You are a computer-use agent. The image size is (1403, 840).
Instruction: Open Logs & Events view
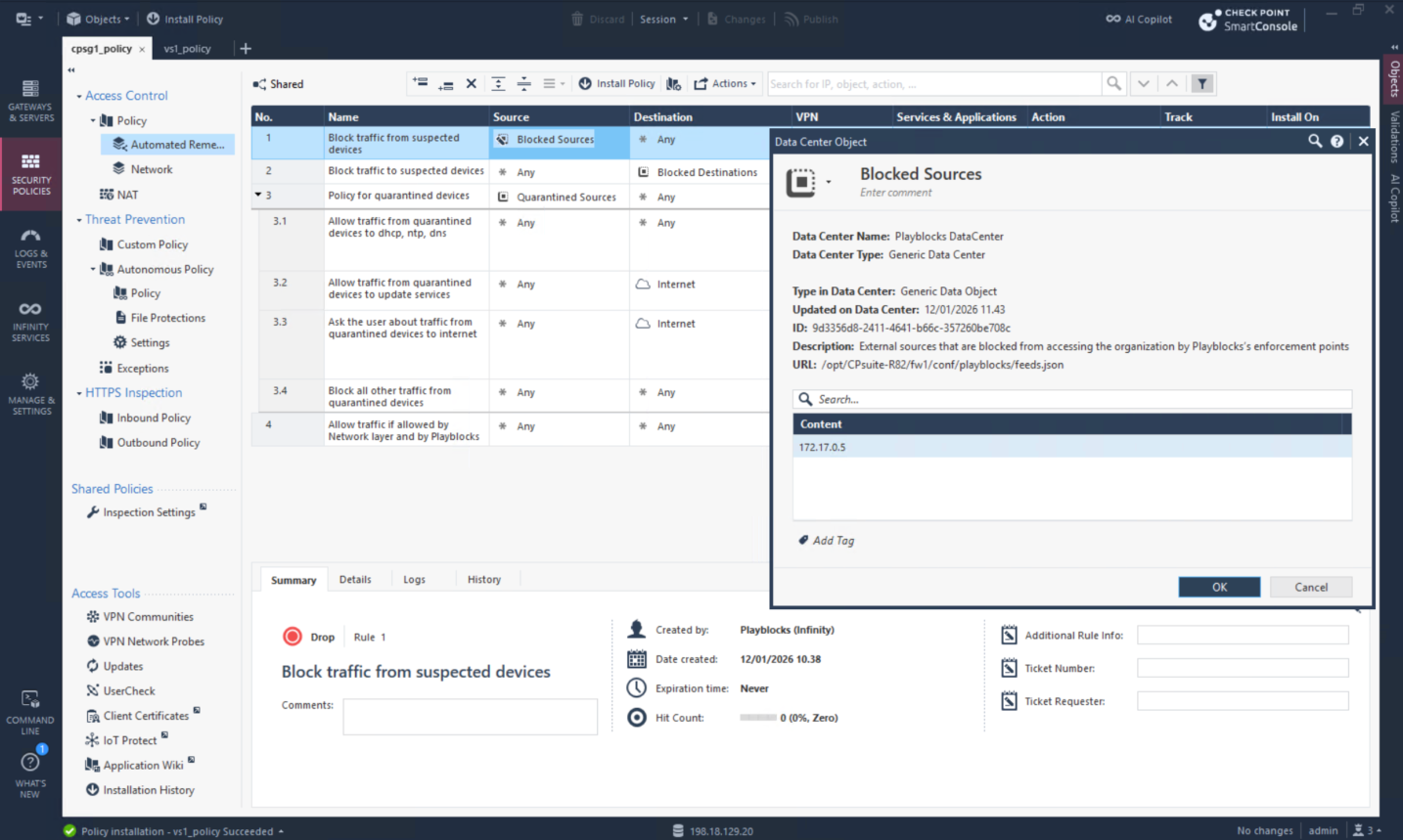click(x=30, y=248)
